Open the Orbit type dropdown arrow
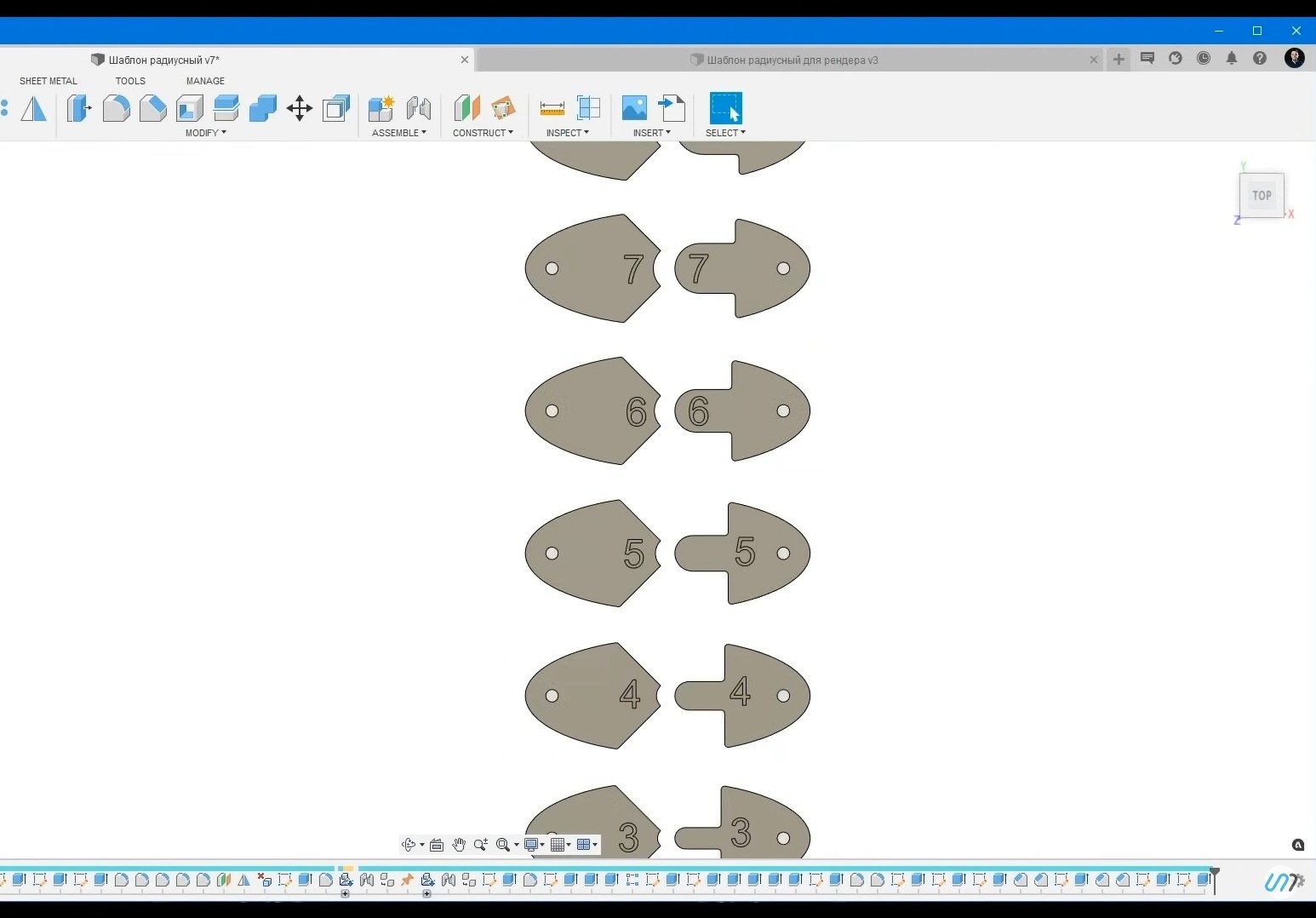This screenshot has height=918, width=1316. (x=422, y=846)
